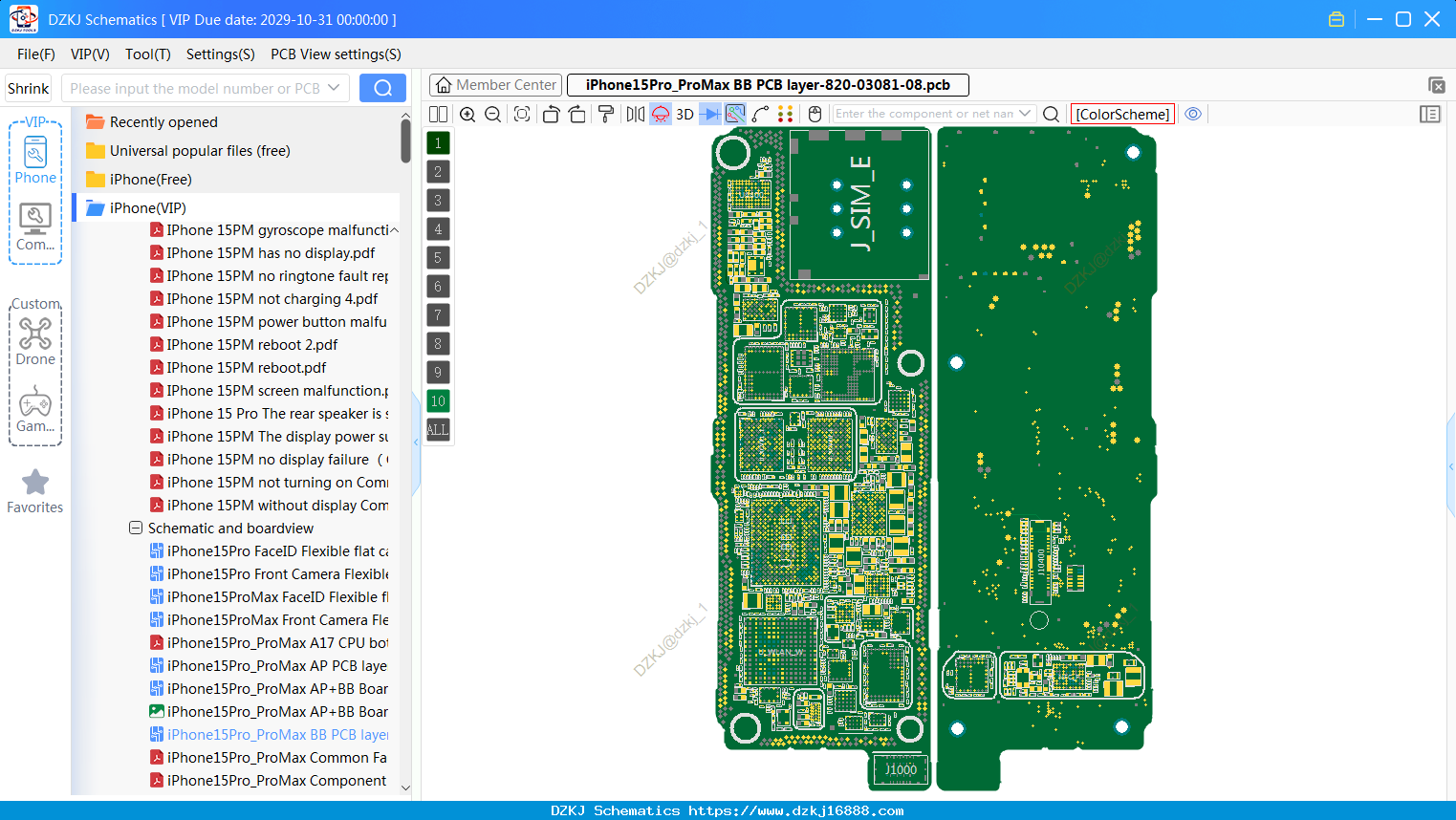Click the component or net name input
The width and height of the screenshot is (1456, 820).
pyautogui.click(x=924, y=114)
